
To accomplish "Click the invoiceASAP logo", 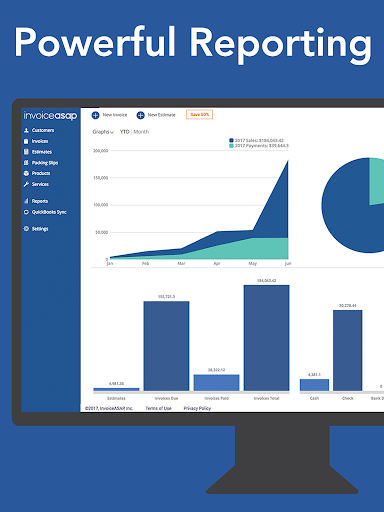I will click(x=50, y=116).
